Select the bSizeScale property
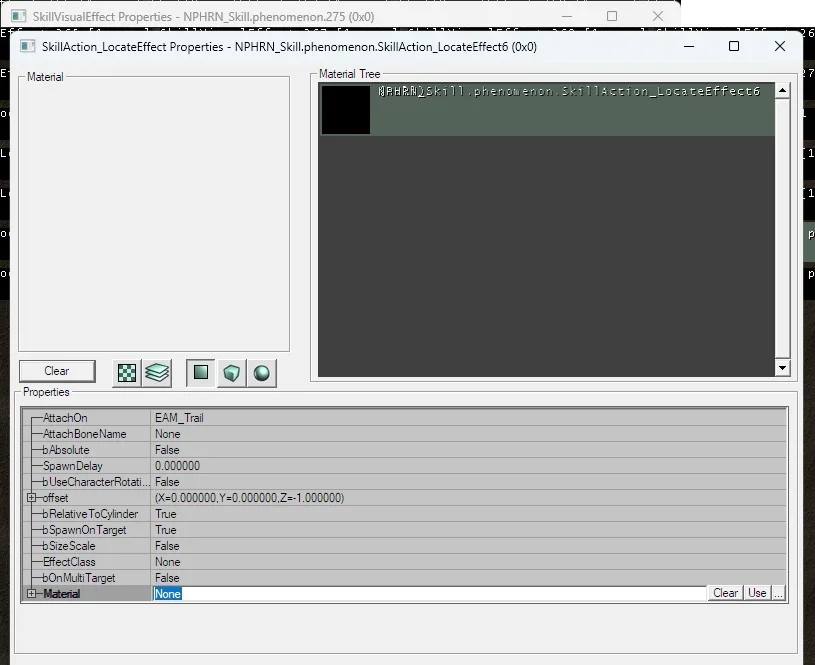The width and height of the screenshot is (815, 665). [69, 546]
